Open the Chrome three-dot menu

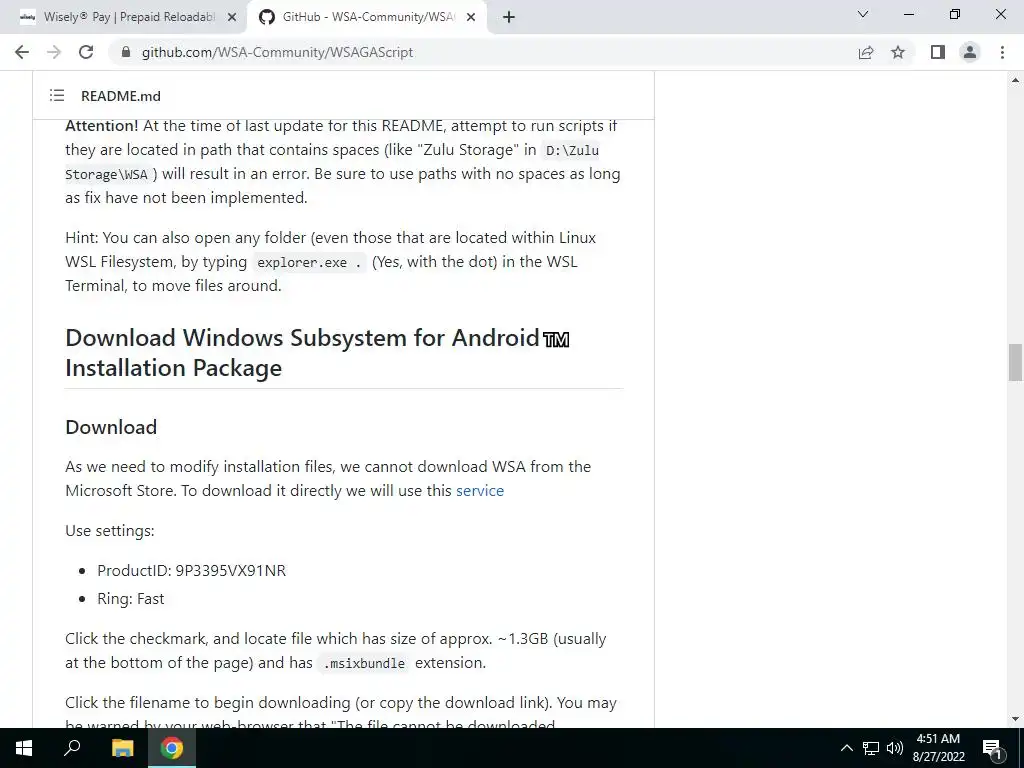(1002, 52)
